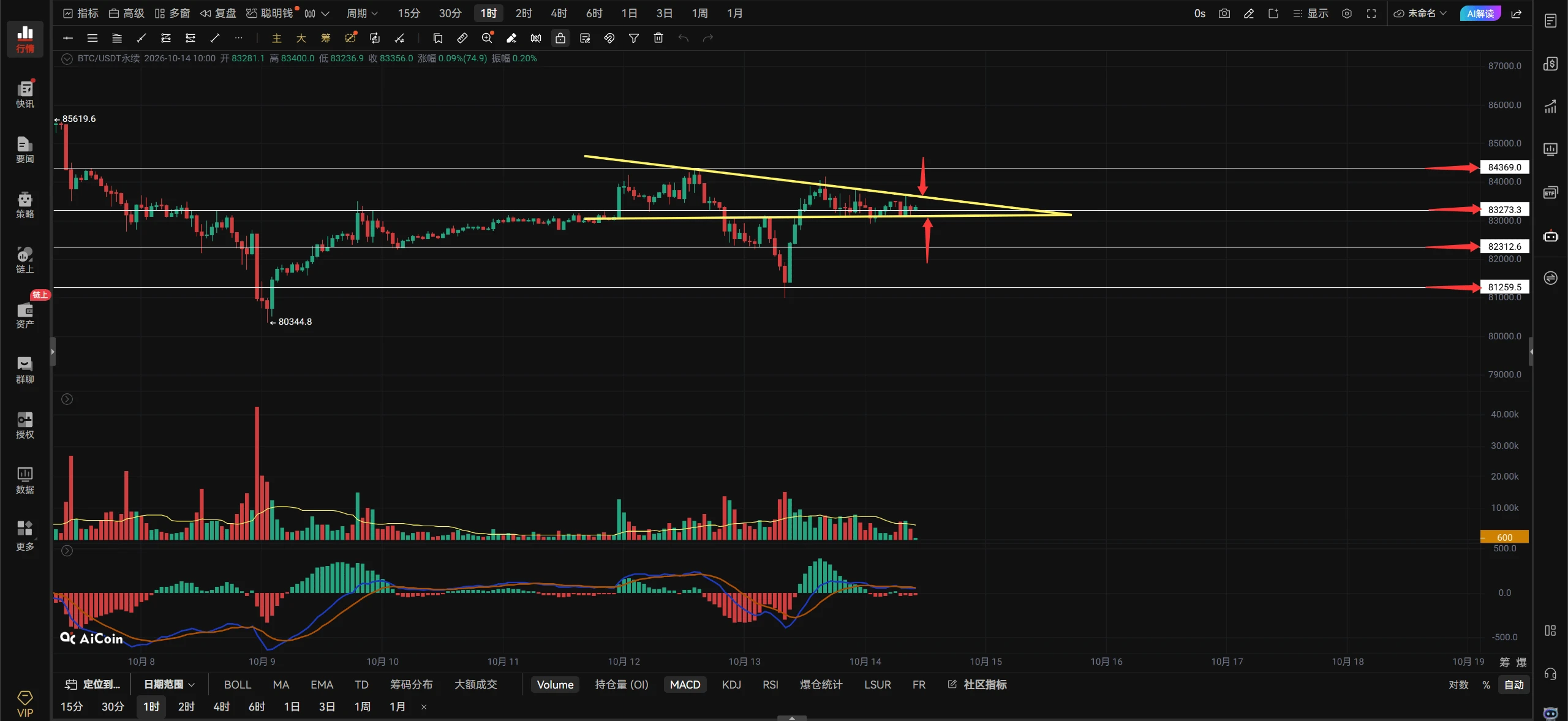The height and width of the screenshot is (721, 1568).
Task: Click the 600 volume value marker
Action: click(x=1504, y=537)
